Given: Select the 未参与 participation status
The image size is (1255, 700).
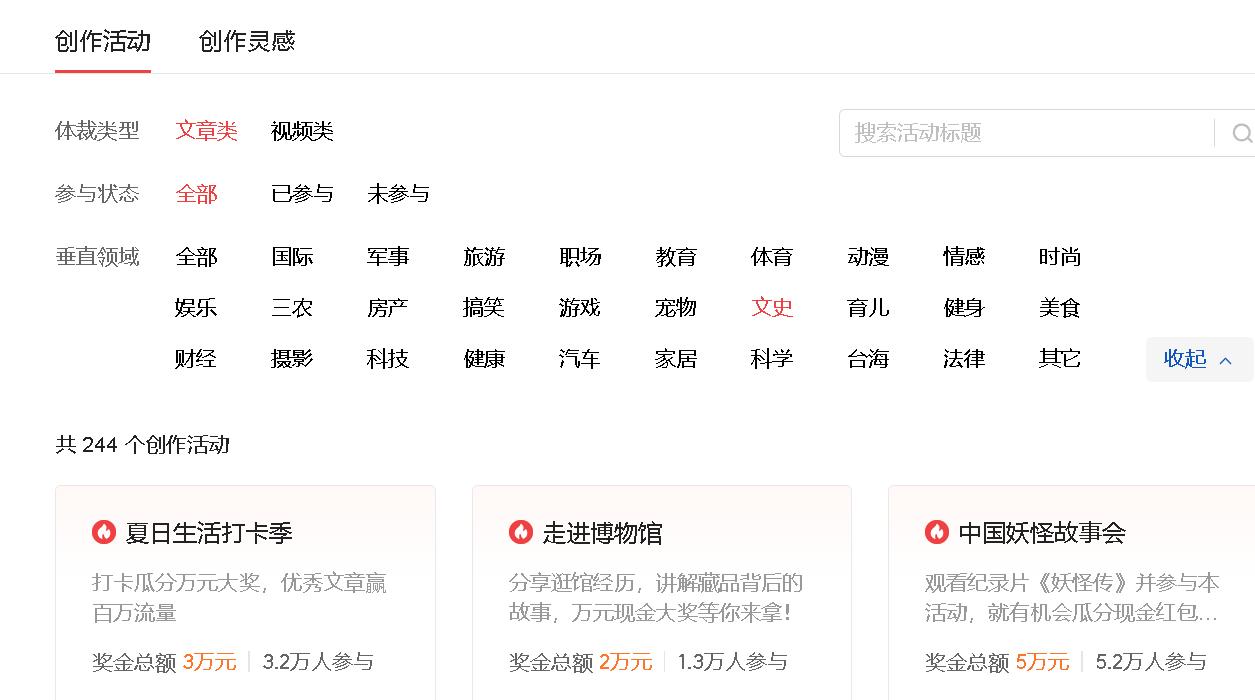Looking at the screenshot, I should tap(398, 193).
